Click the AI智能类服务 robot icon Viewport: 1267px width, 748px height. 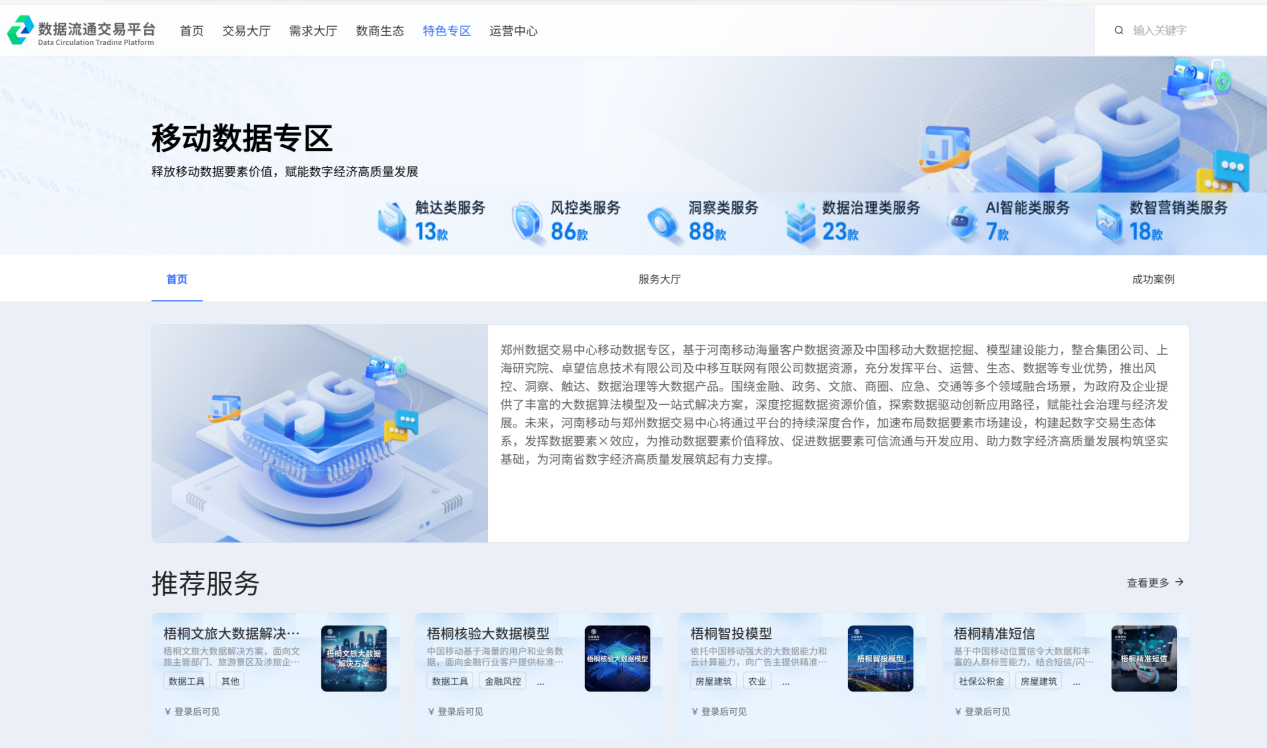click(x=962, y=223)
